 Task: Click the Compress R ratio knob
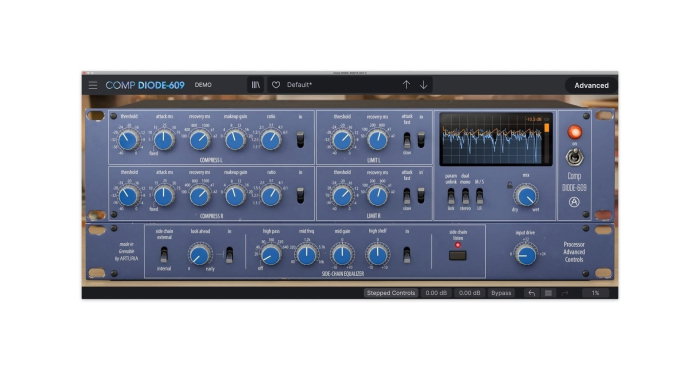pos(271,196)
